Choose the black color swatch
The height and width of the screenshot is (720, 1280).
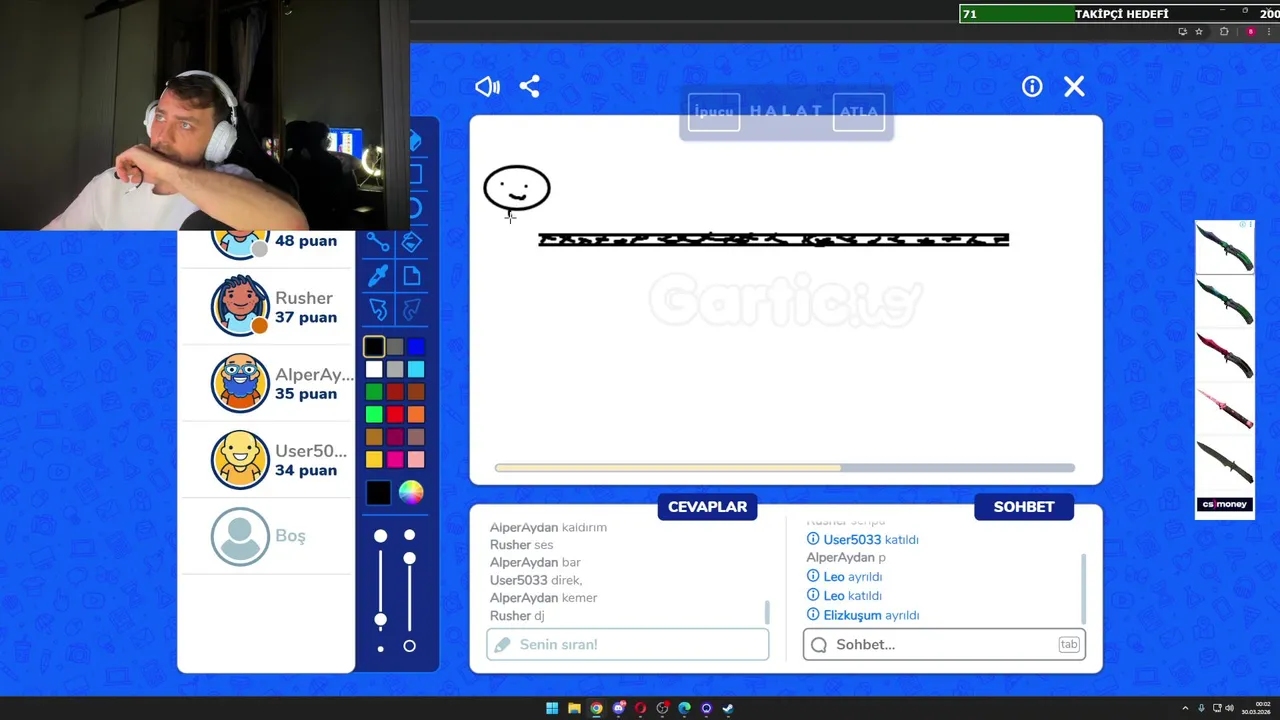374,347
